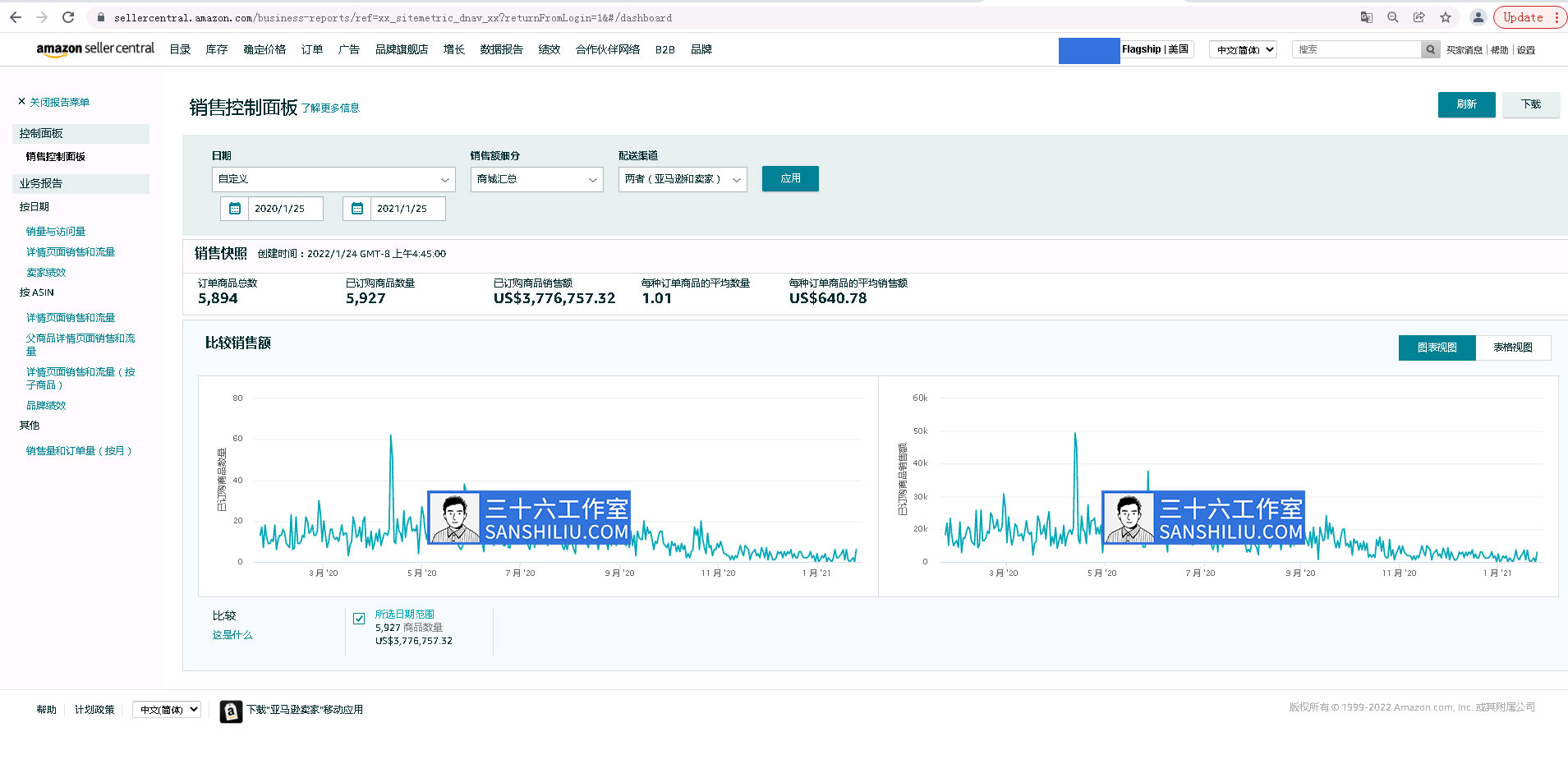Open the 增长 menu
This screenshot has height=778, width=1568.
tap(454, 50)
